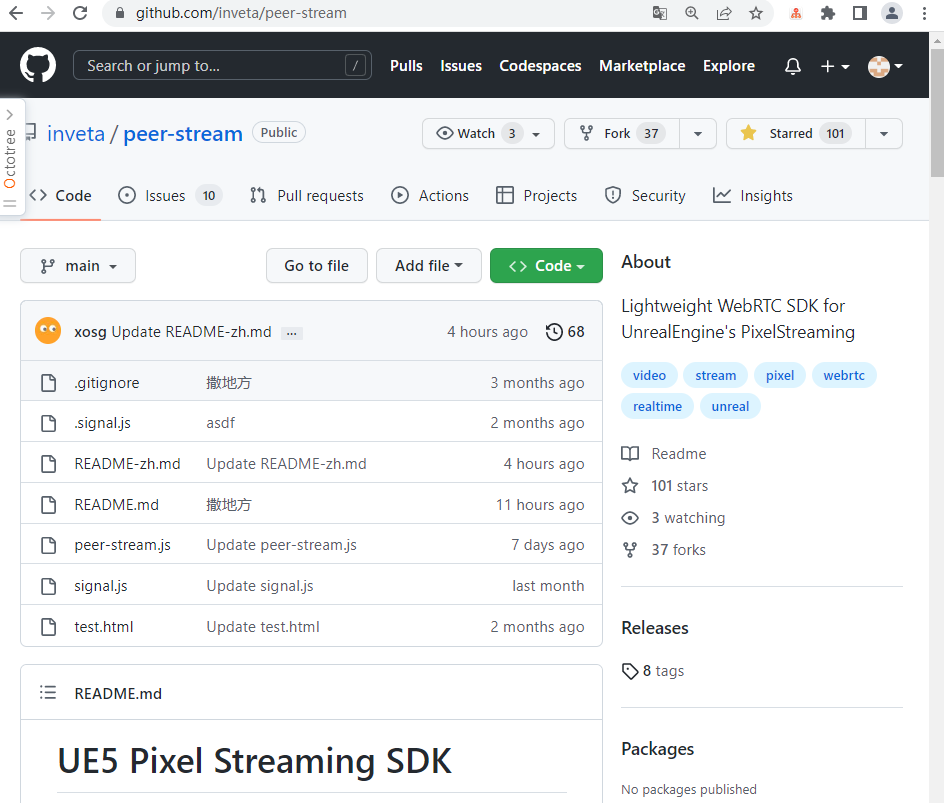Bookmark the page with the address bar star

[x=756, y=14]
